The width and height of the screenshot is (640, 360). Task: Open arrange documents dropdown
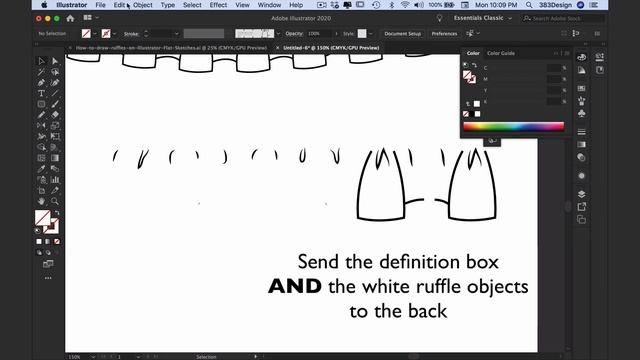[x=90, y=18]
